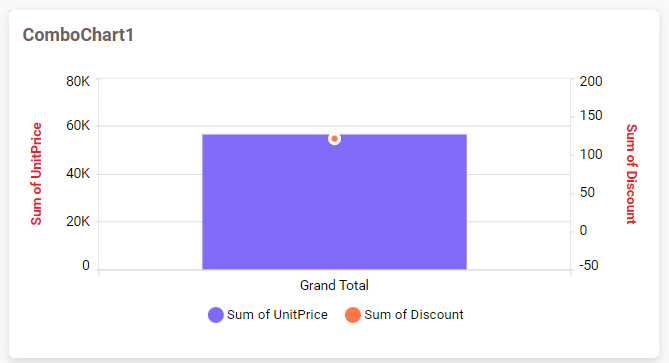Screen dimensions: 669x363
Task: Click the 150 label on right axis
Action: (x=591, y=115)
